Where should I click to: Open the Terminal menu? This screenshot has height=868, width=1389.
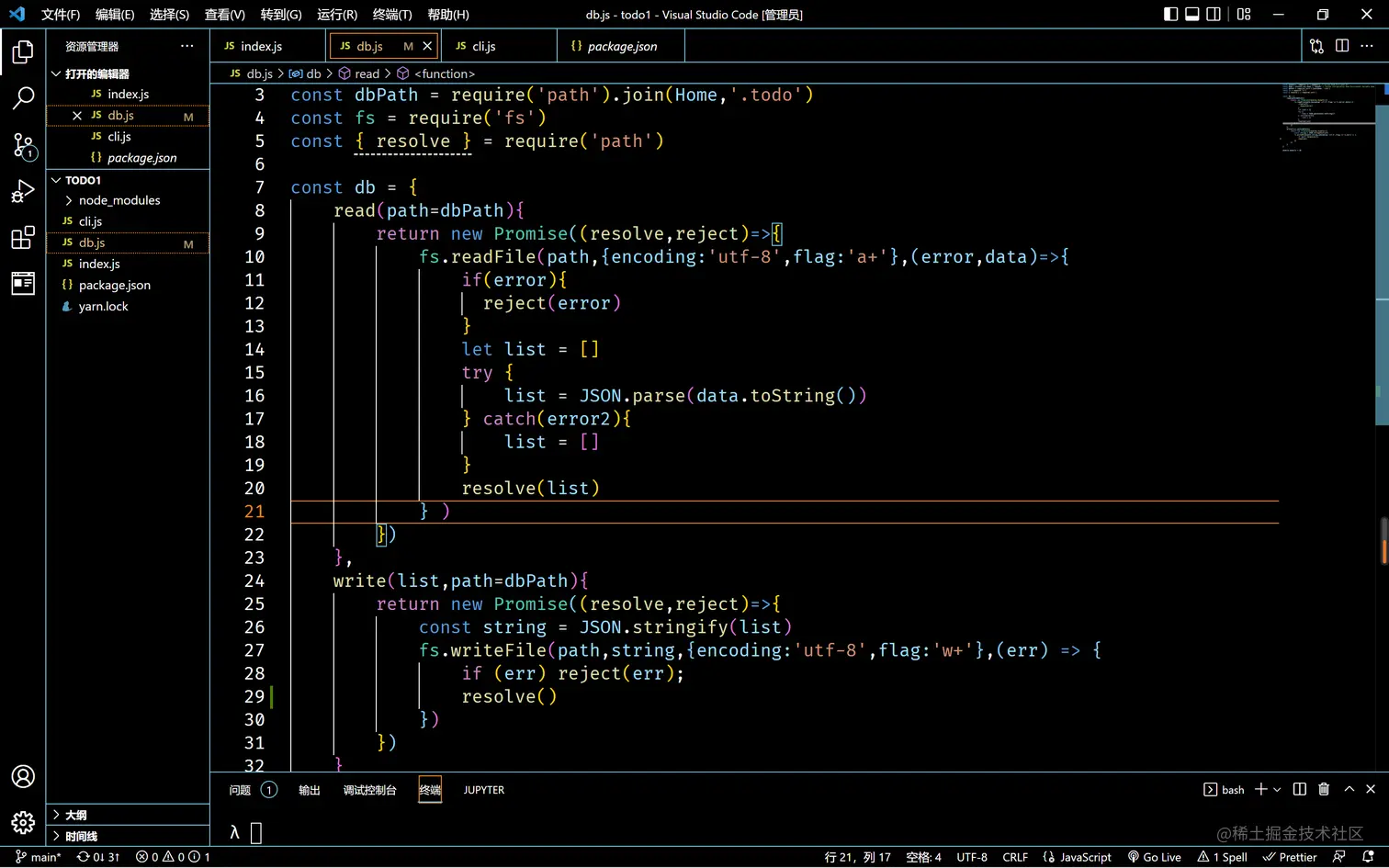[392, 14]
